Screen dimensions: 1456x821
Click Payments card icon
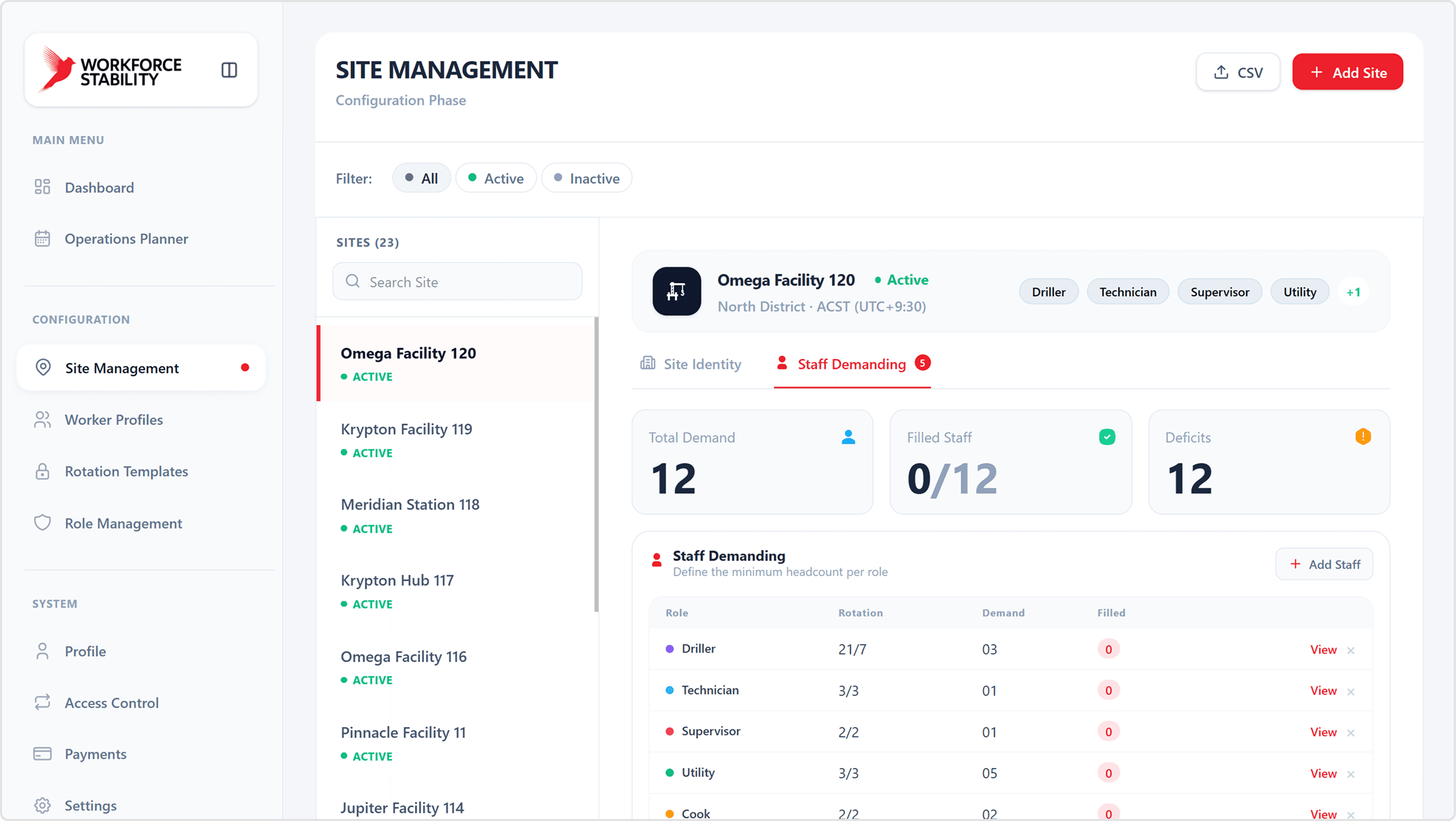point(43,754)
